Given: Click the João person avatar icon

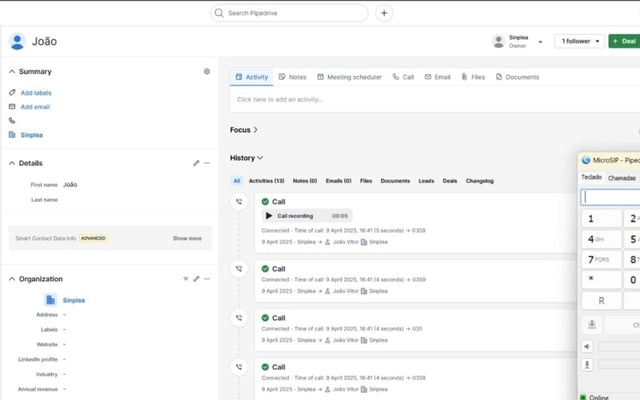Looking at the screenshot, I should pyautogui.click(x=17, y=41).
